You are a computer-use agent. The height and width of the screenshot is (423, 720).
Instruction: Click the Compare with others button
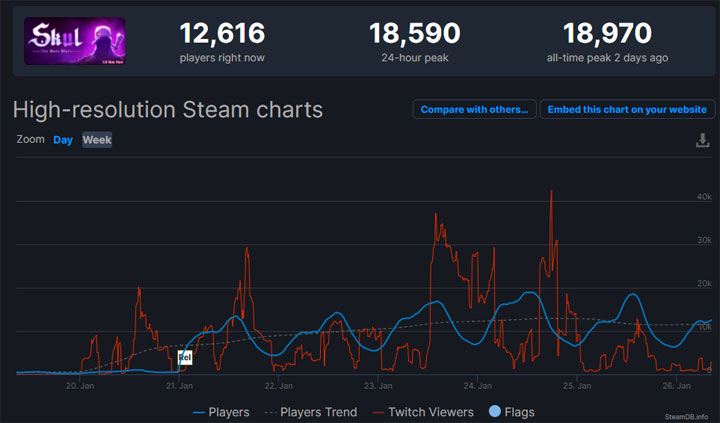coord(474,109)
